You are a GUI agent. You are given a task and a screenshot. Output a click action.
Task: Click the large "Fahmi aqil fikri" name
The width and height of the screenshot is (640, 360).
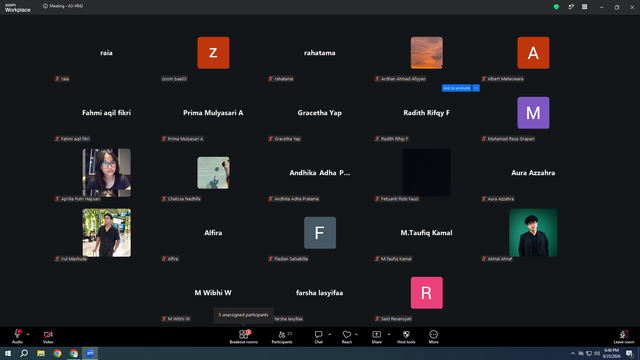107,113
